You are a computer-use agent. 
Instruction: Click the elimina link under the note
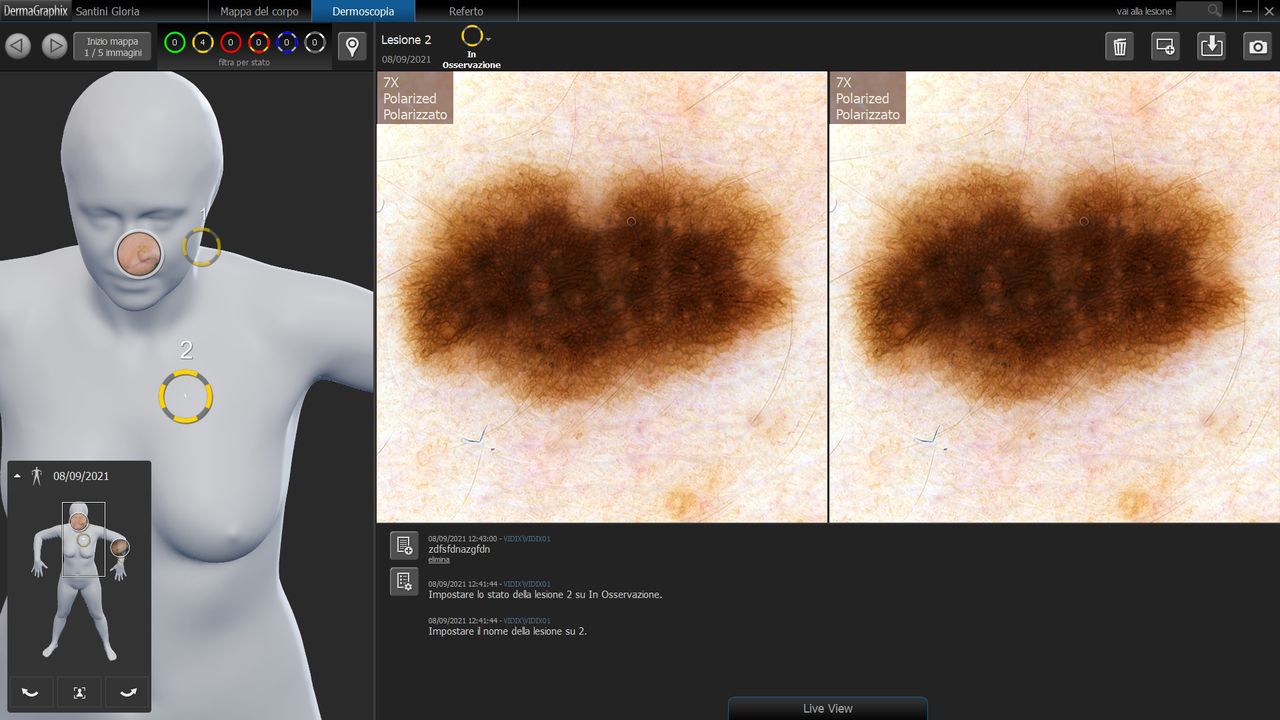pyautogui.click(x=438, y=560)
